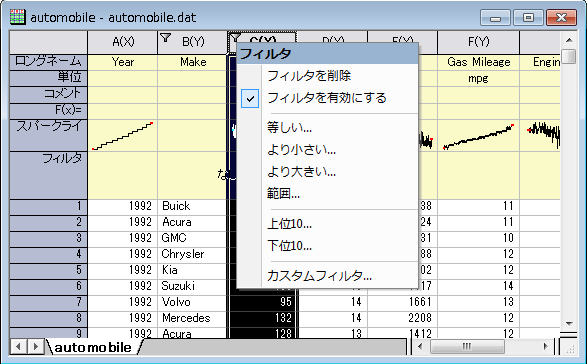Screen dimensions: 588x364
Task: Click the "単位" row label
Action: point(48,78)
